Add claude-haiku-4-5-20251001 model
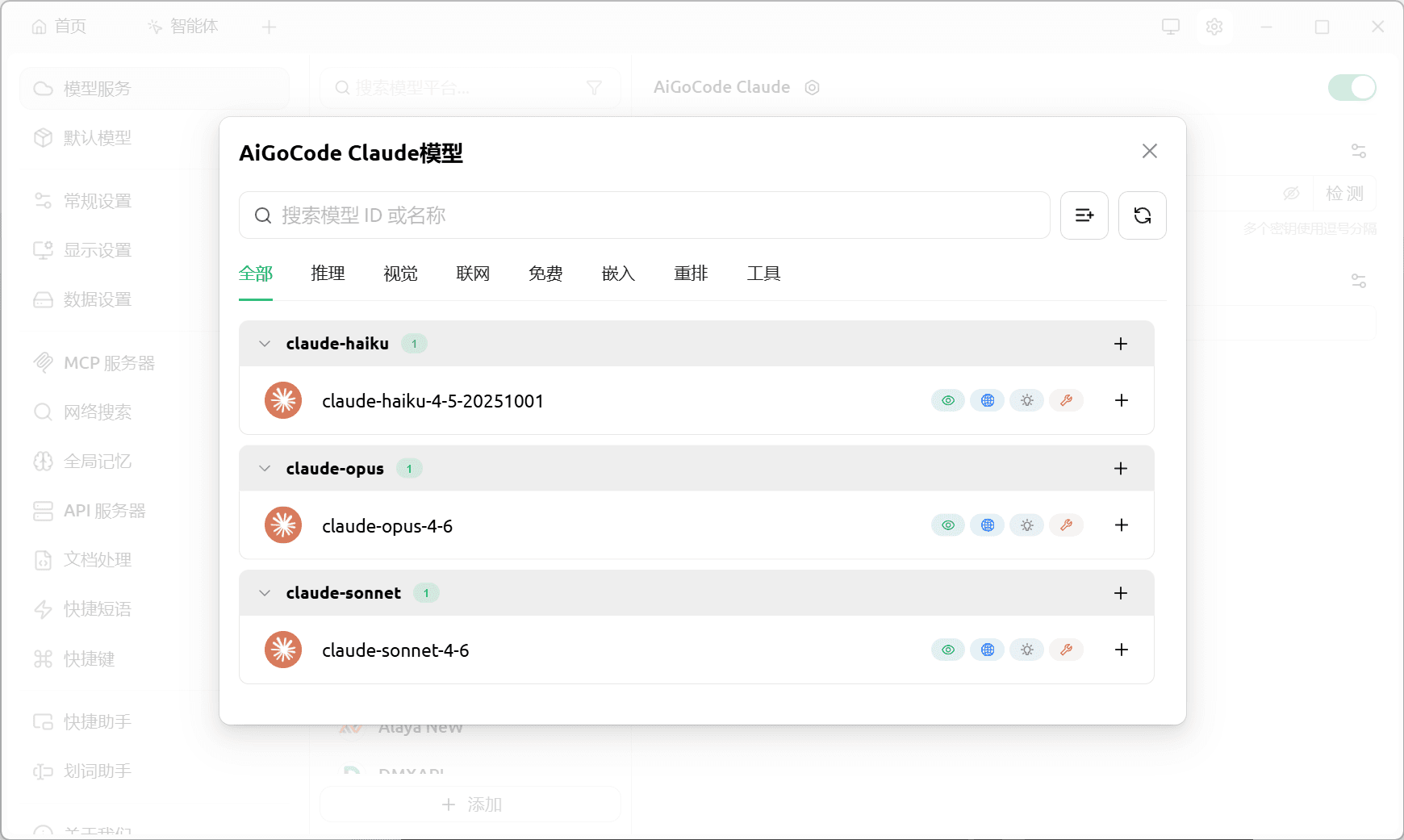The image size is (1404, 840). (x=1122, y=400)
